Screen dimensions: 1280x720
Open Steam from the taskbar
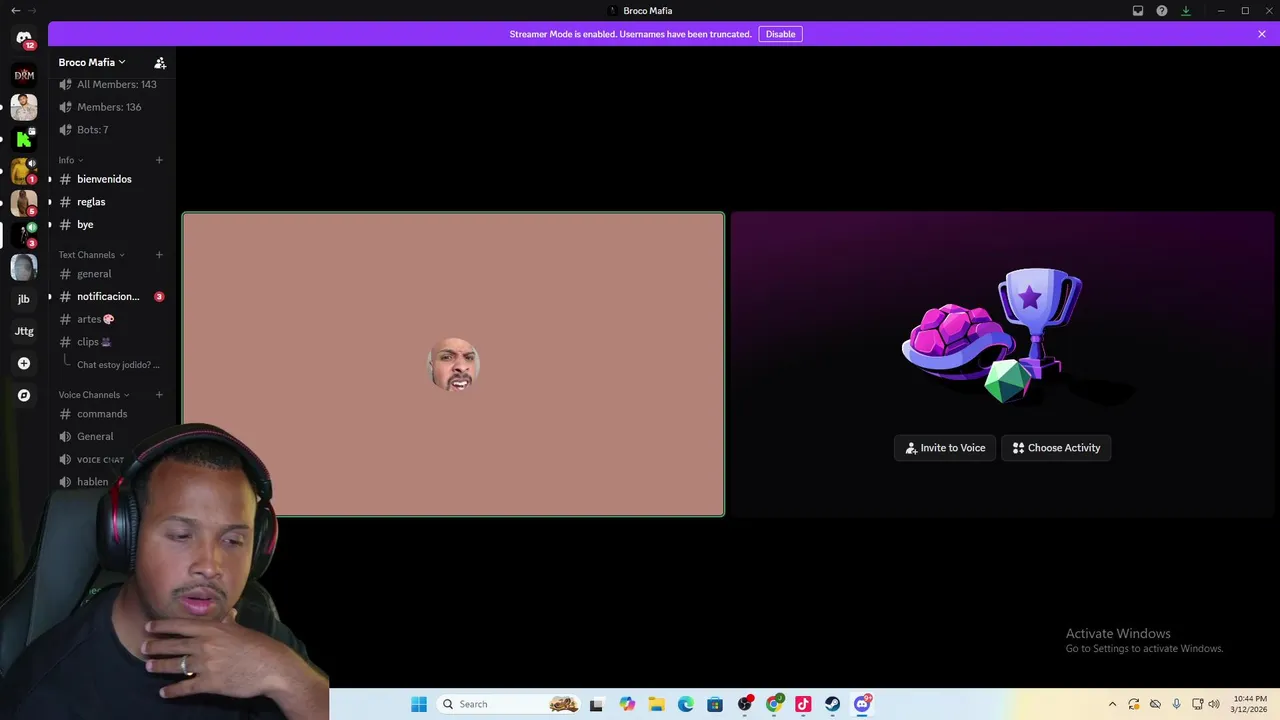point(833,704)
